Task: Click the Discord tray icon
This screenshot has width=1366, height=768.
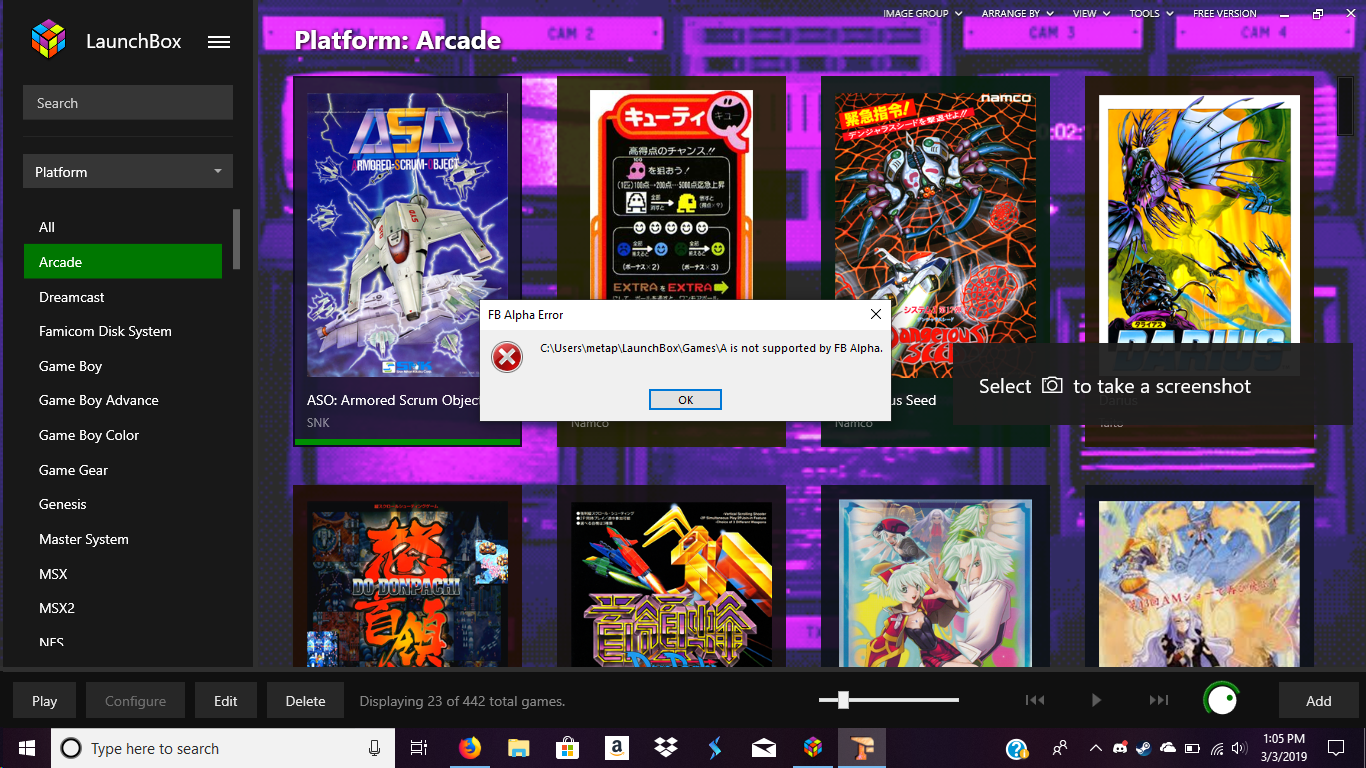Action: tap(1119, 748)
